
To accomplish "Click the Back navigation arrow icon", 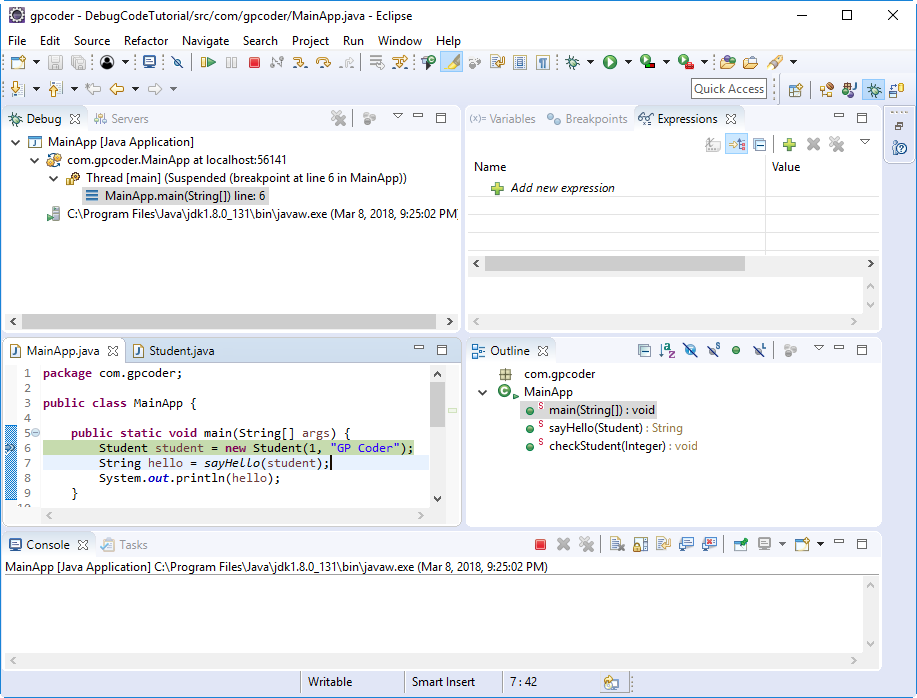I will [117, 89].
